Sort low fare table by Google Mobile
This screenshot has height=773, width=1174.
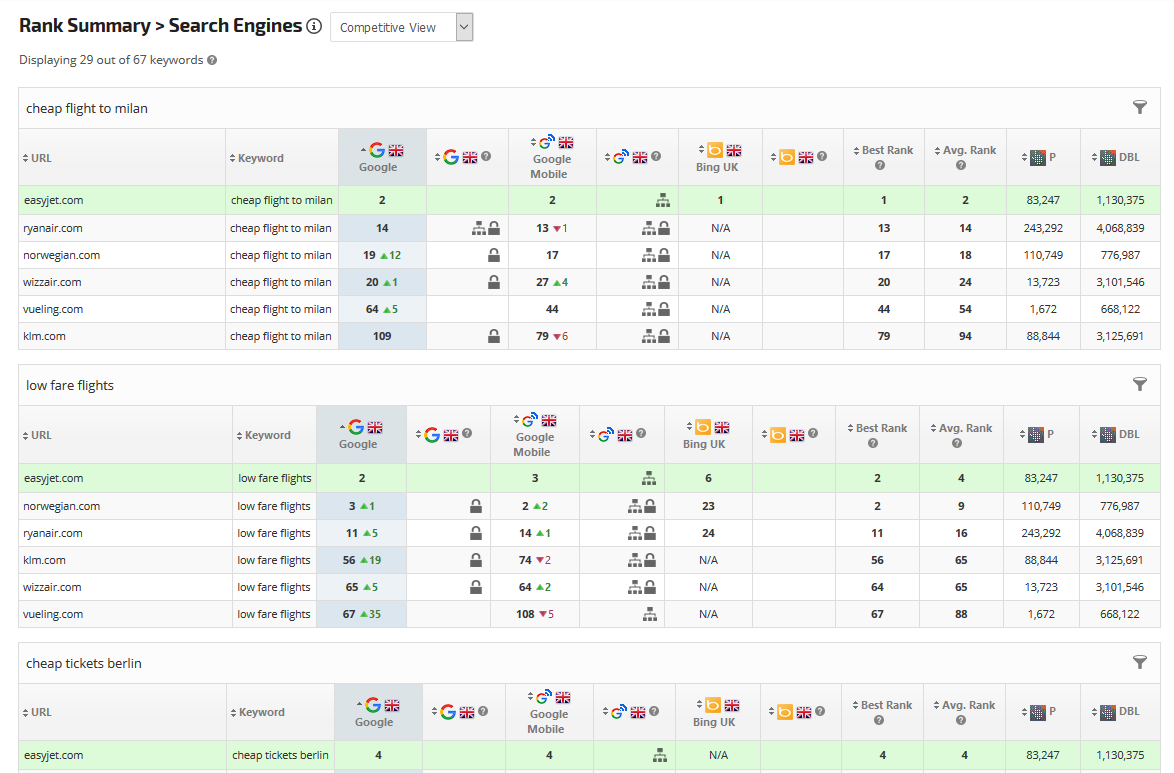534,436
